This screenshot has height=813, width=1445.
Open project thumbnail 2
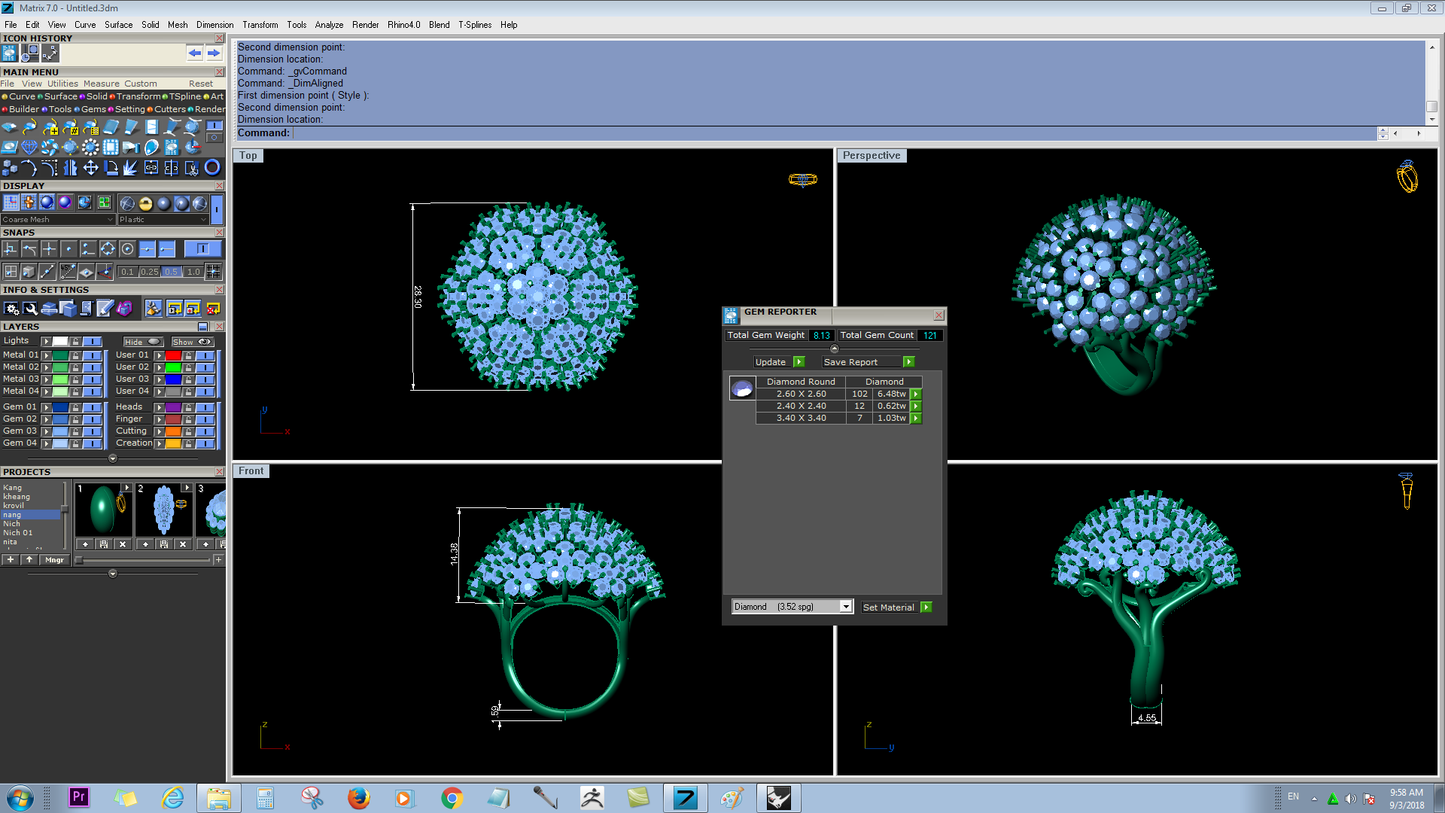(164, 510)
